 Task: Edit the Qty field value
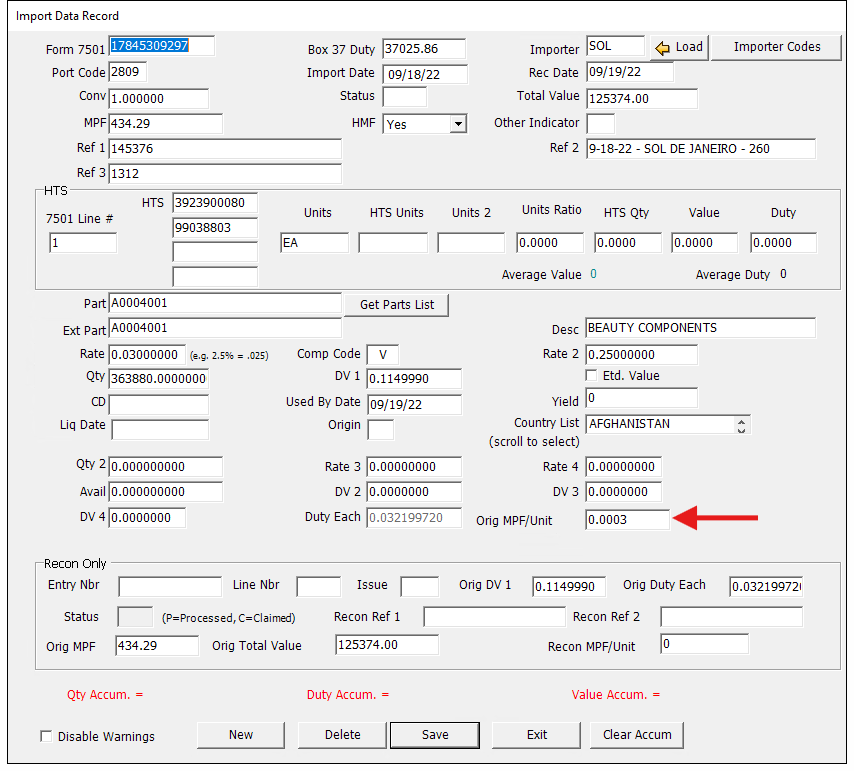pos(159,379)
